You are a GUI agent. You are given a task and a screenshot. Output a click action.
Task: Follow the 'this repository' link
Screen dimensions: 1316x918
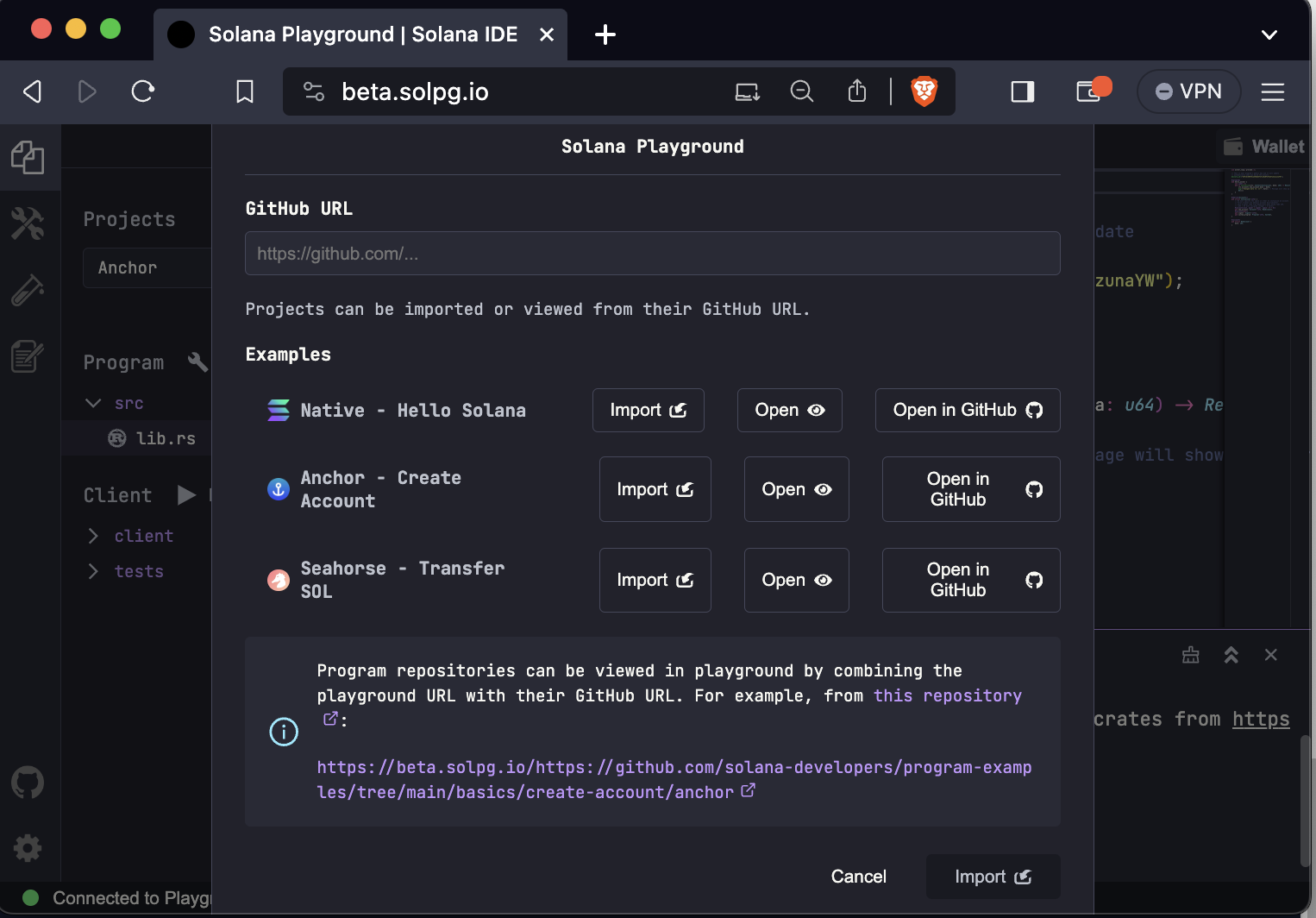coord(947,695)
